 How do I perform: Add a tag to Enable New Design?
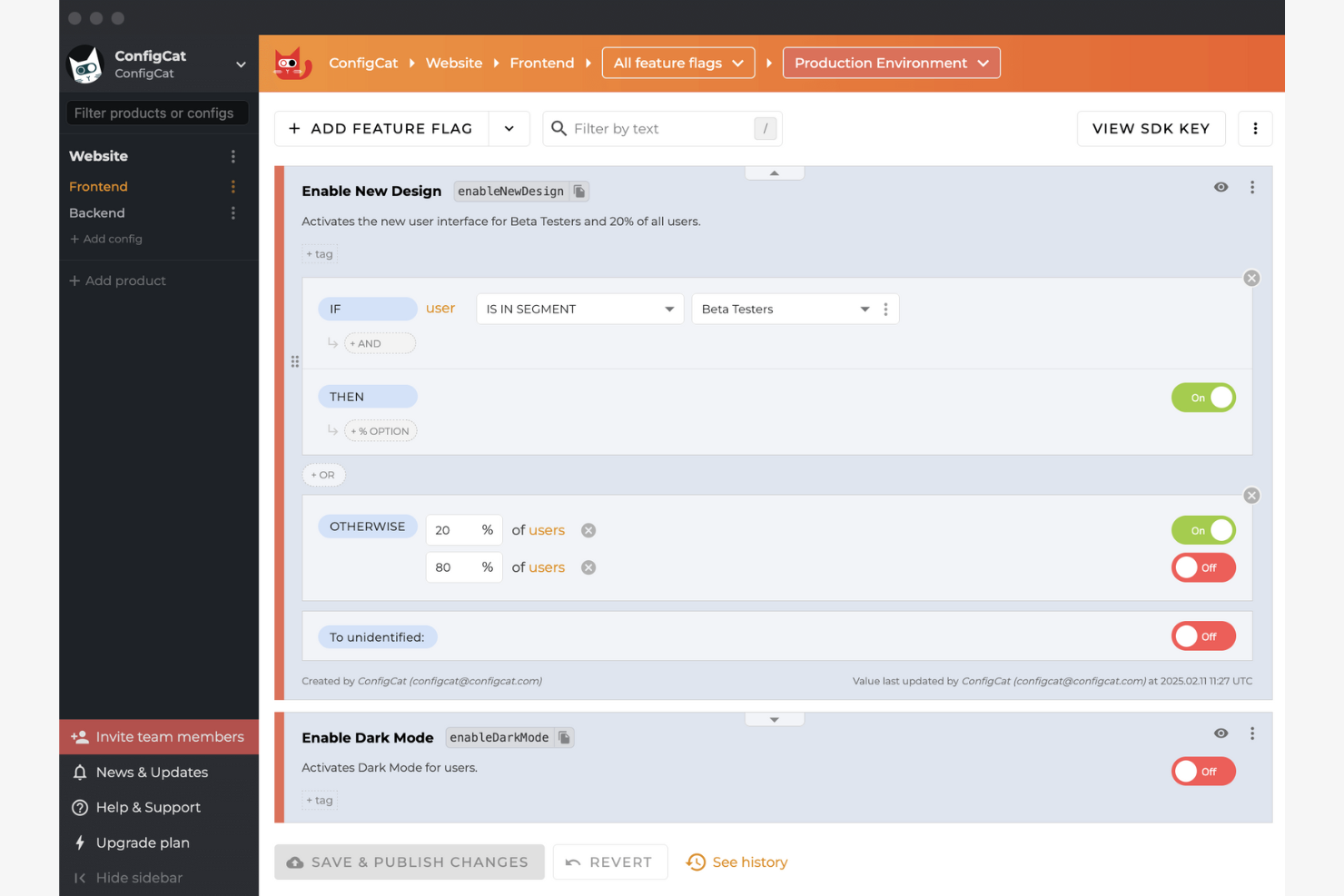[320, 254]
